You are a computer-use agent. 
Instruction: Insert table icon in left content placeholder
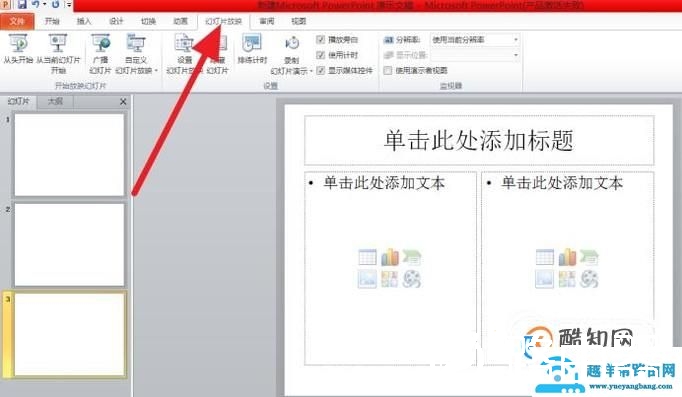368,257
